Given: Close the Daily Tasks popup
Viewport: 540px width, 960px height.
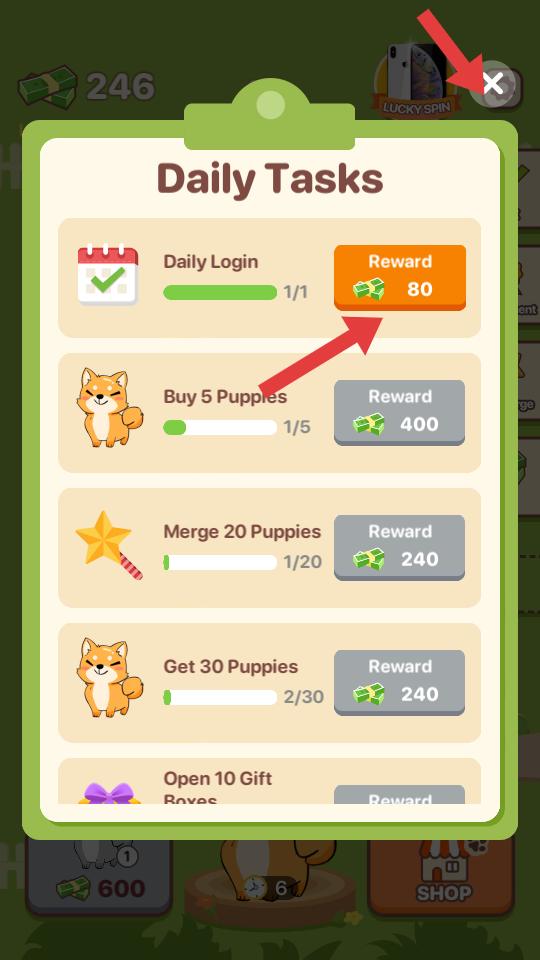Looking at the screenshot, I should (494, 84).
